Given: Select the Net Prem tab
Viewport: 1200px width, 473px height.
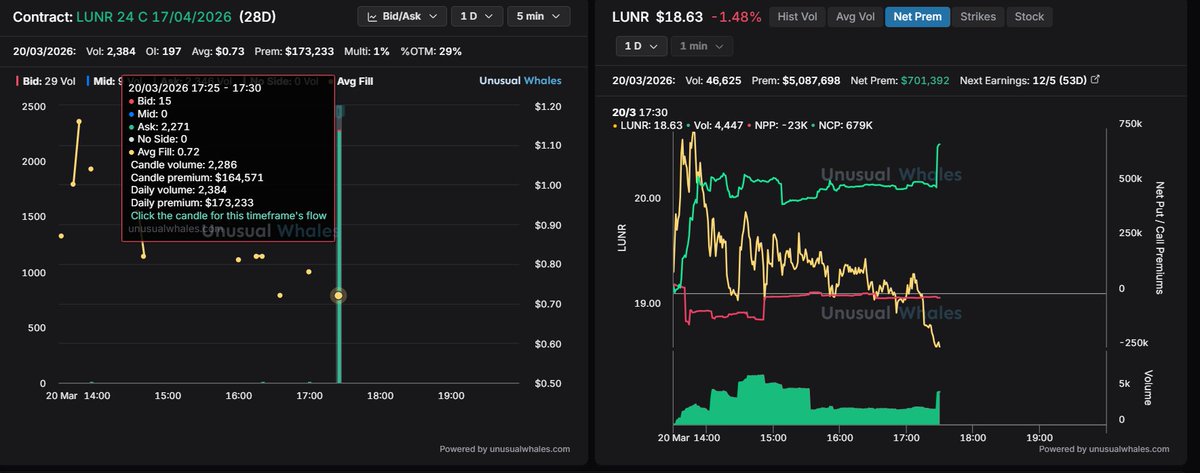Looking at the screenshot, I should pos(915,17).
